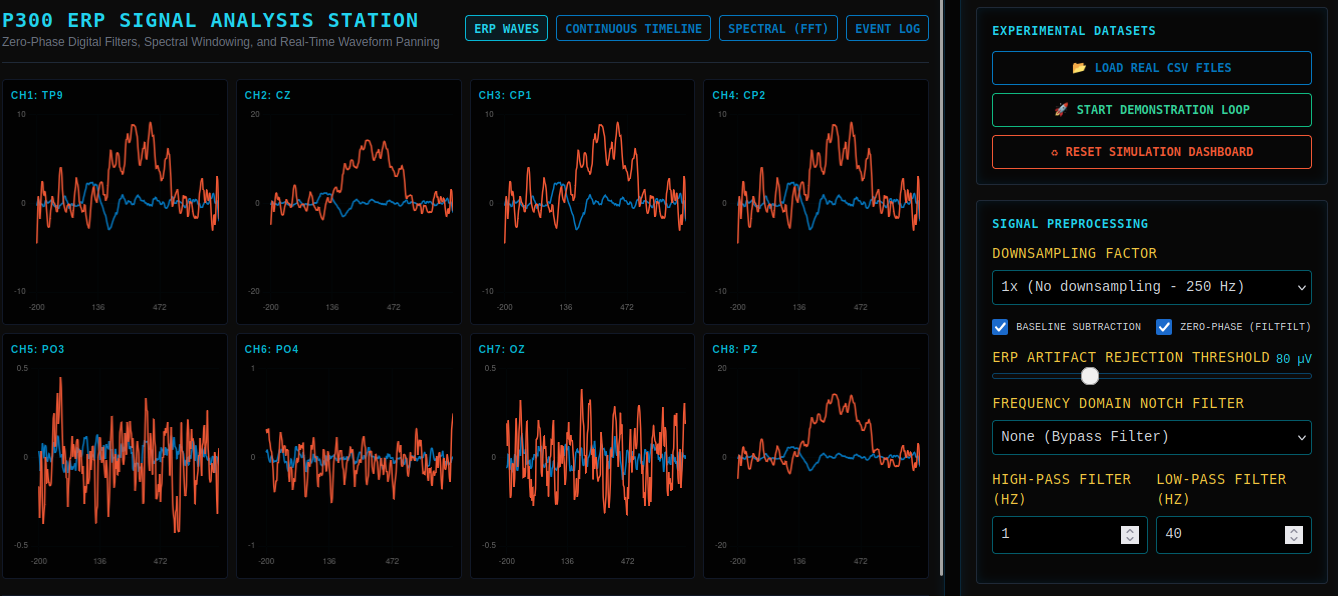Start the demonstration loop
Viewport: 1338px width, 596px height.
[x=1152, y=110]
